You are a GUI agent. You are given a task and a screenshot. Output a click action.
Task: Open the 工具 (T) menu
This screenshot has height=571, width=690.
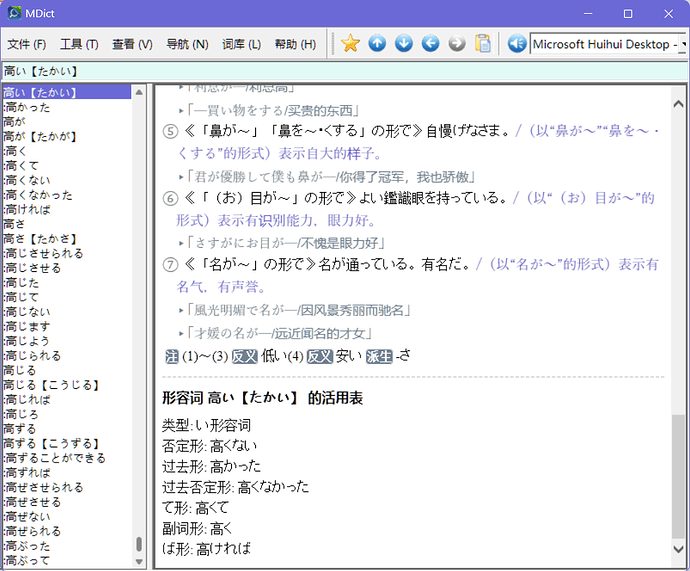click(x=79, y=44)
